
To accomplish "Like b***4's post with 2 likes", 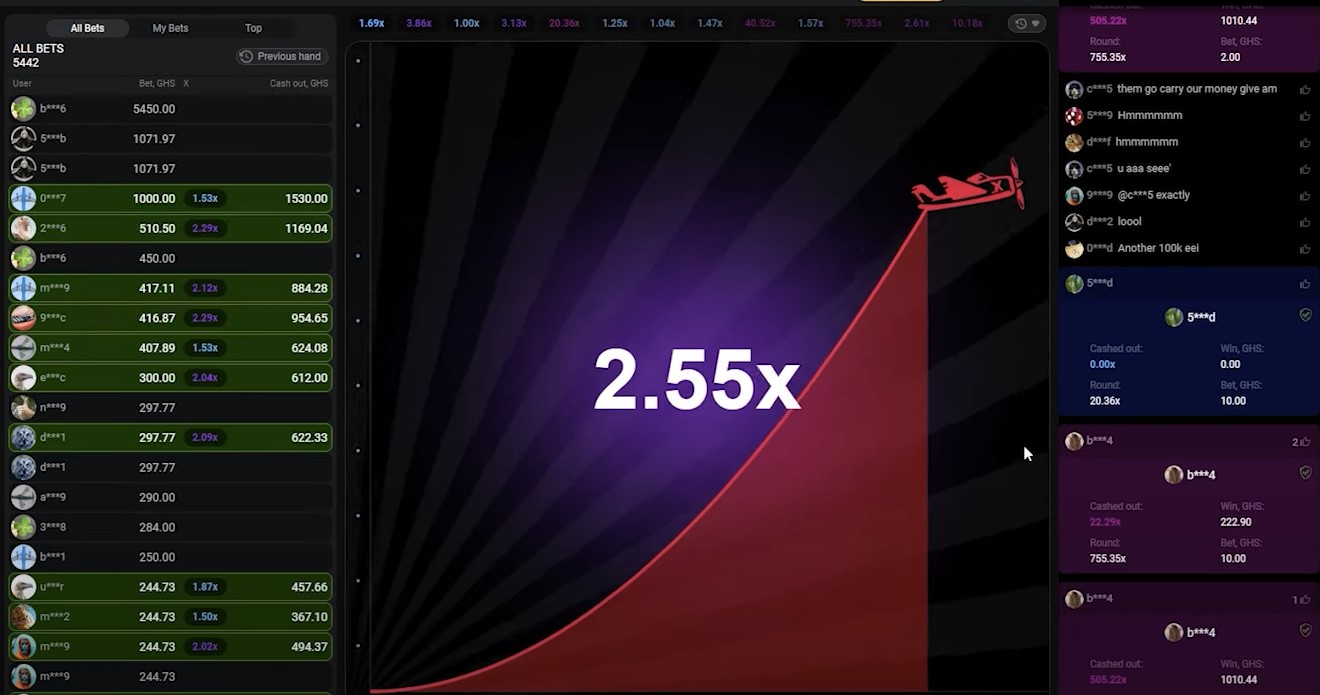I will click(1305, 442).
